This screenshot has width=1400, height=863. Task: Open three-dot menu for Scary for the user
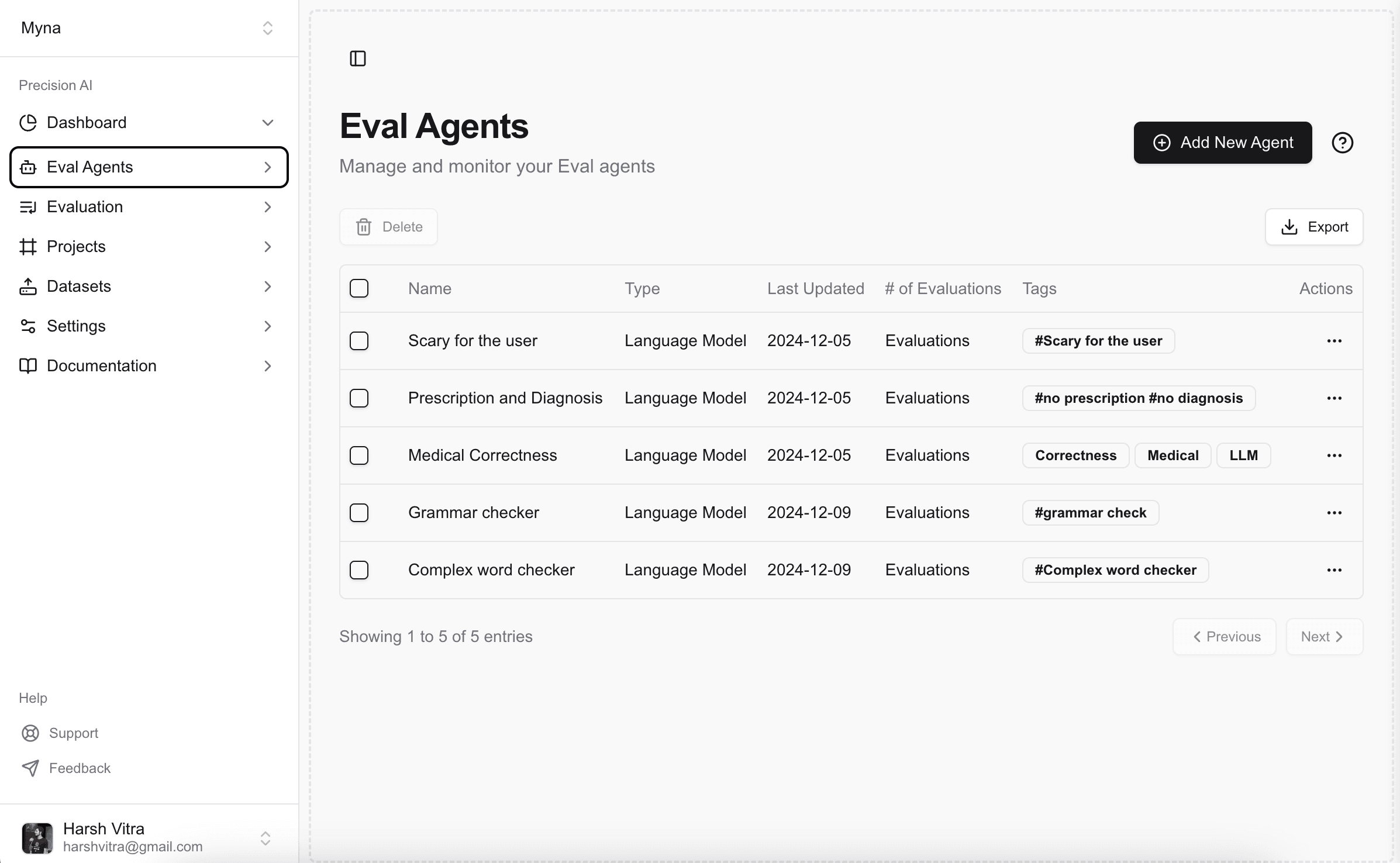[x=1334, y=341]
